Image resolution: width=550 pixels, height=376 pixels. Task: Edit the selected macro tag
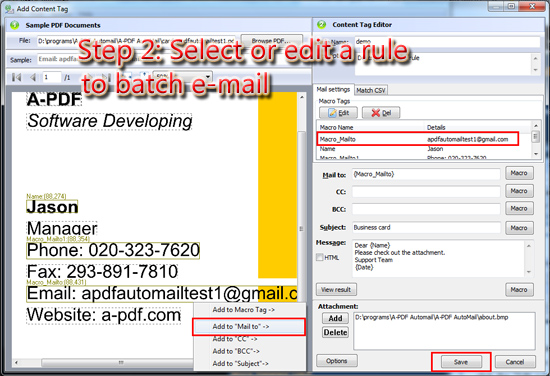338,113
